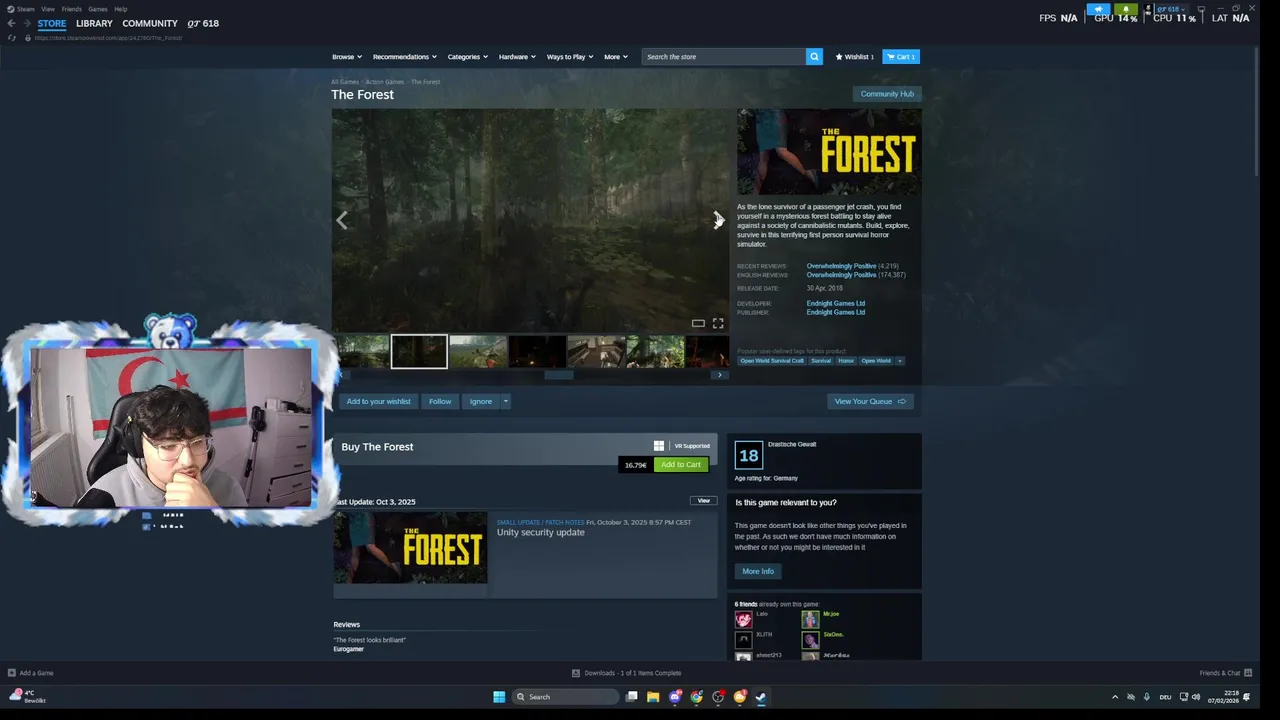Expand more tags with plus button

point(899,361)
